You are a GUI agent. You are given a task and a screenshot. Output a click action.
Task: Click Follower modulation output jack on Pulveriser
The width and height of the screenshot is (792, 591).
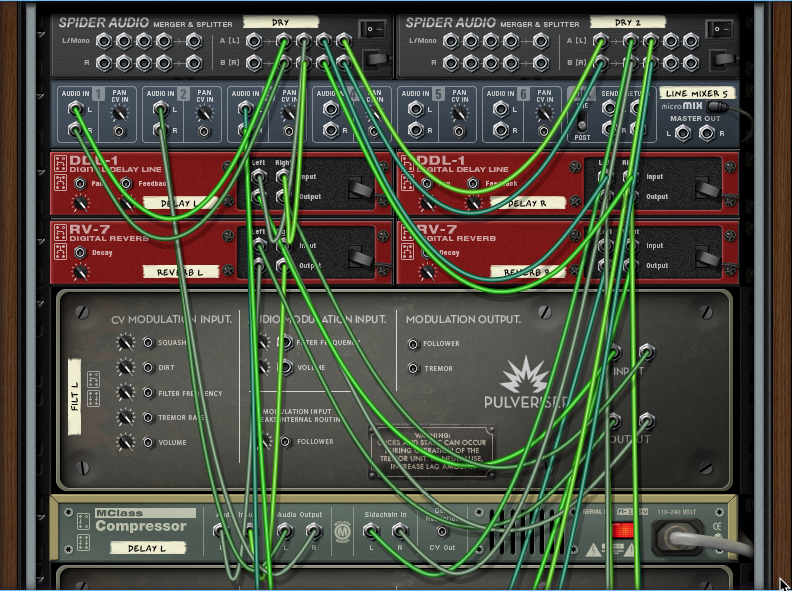coord(413,344)
